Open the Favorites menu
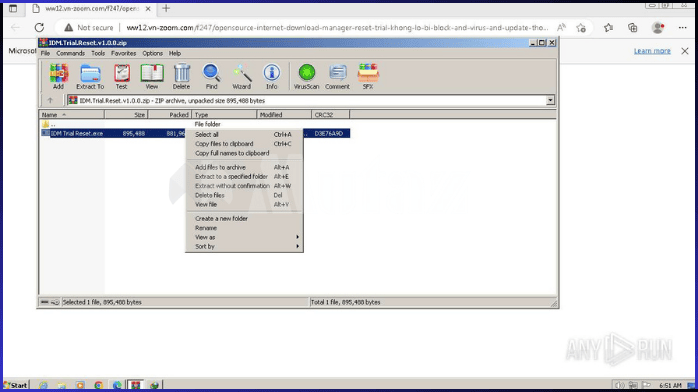The image size is (698, 392). (x=123, y=53)
